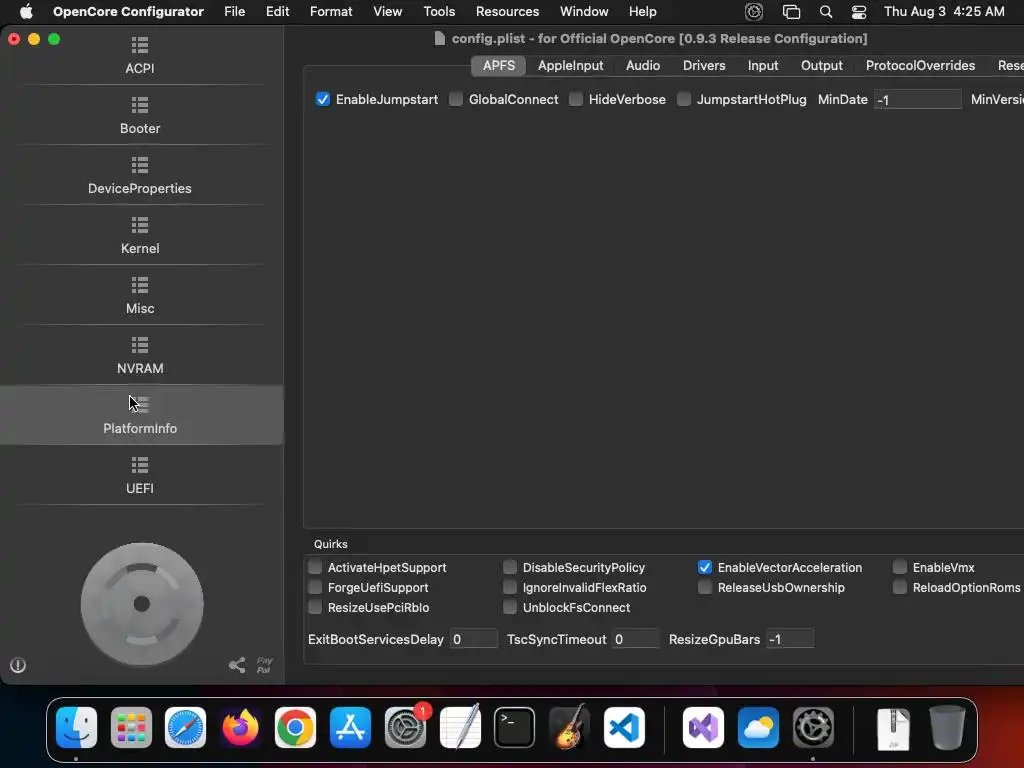The width and height of the screenshot is (1024, 768).
Task: Enable the GlobalConnect checkbox
Action: click(456, 99)
